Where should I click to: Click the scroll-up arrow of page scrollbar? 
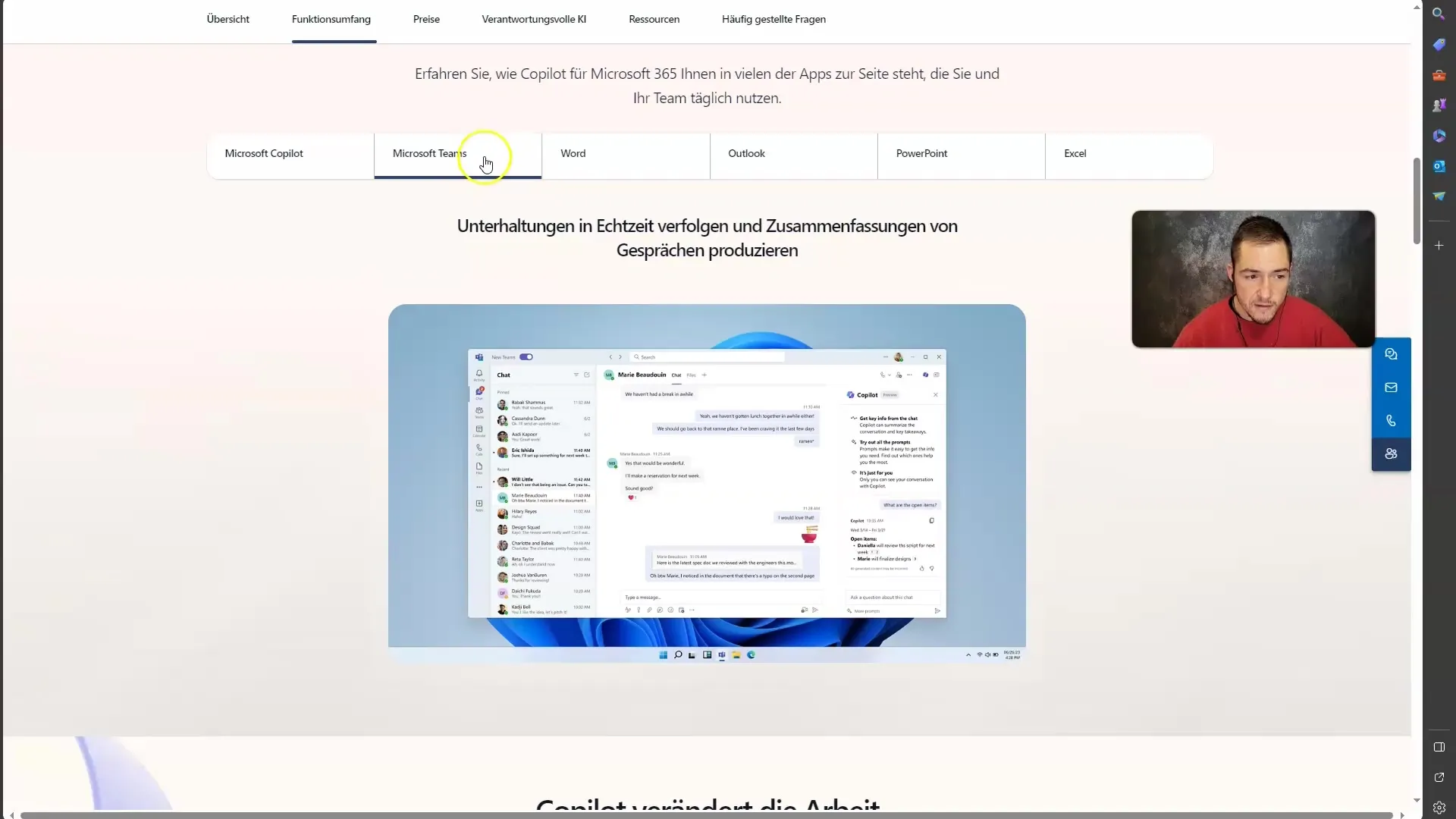[x=1417, y=6]
